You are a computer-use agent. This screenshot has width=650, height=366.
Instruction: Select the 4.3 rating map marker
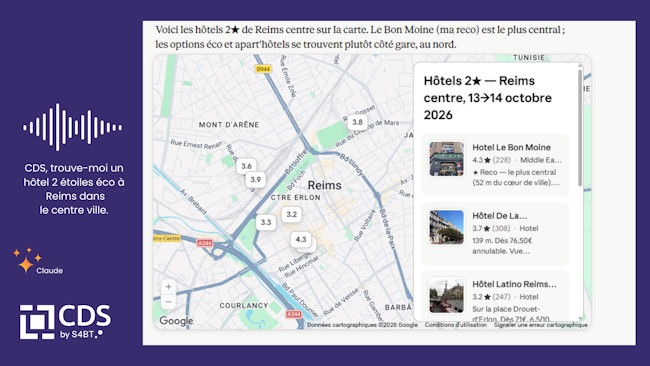[x=301, y=239]
